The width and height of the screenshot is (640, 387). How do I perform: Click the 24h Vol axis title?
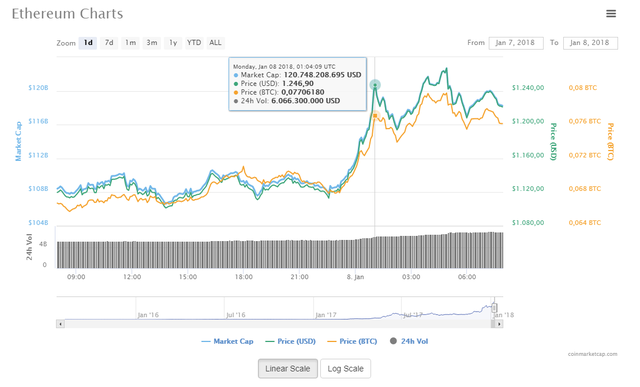[29, 247]
